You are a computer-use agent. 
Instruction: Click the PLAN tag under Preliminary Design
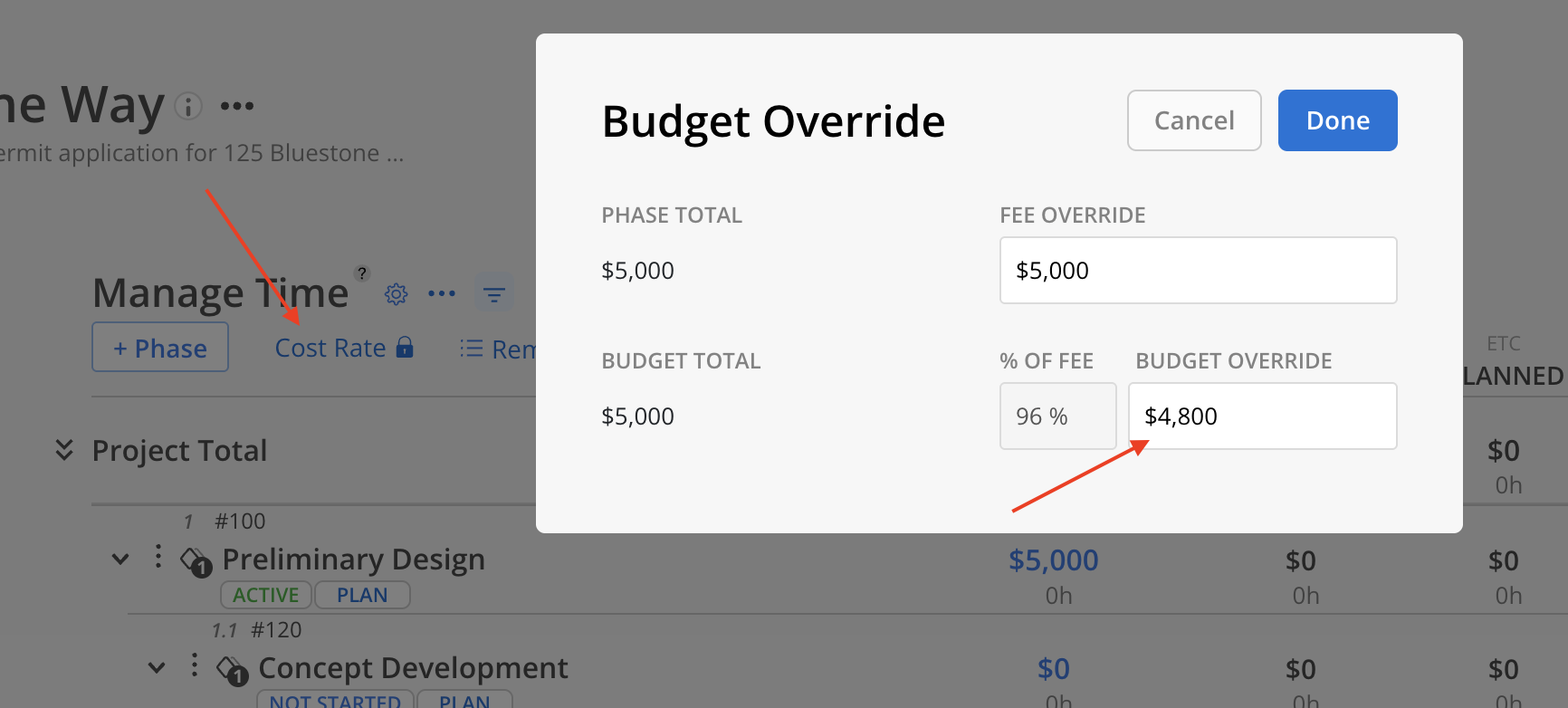(x=362, y=595)
